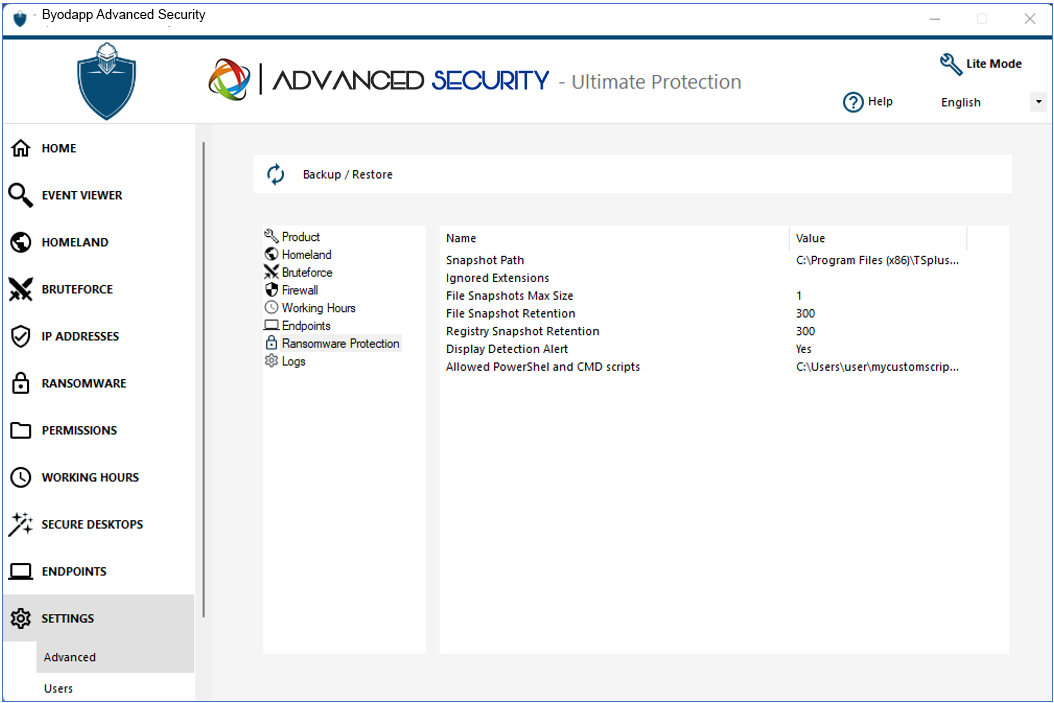Click the Home house icon
The height and width of the screenshot is (703, 1054).
[x=21, y=148]
